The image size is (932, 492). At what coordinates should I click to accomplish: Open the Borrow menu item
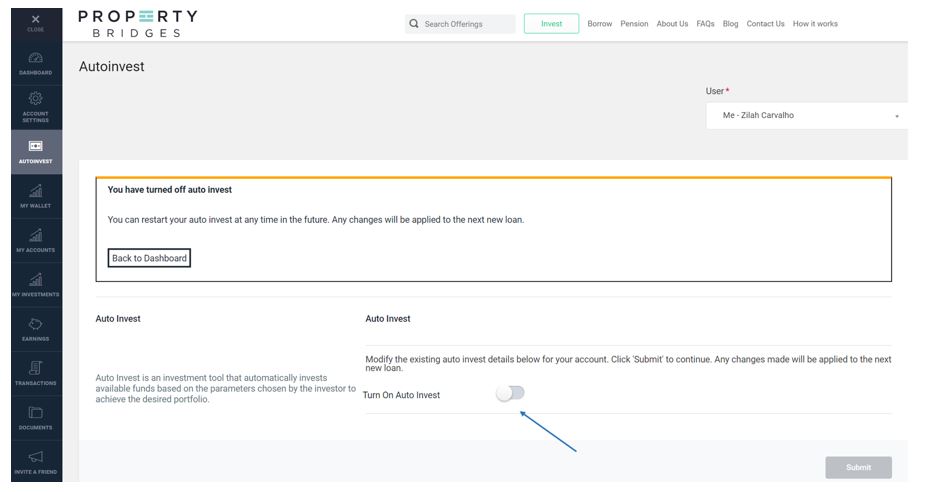coord(599,24)
